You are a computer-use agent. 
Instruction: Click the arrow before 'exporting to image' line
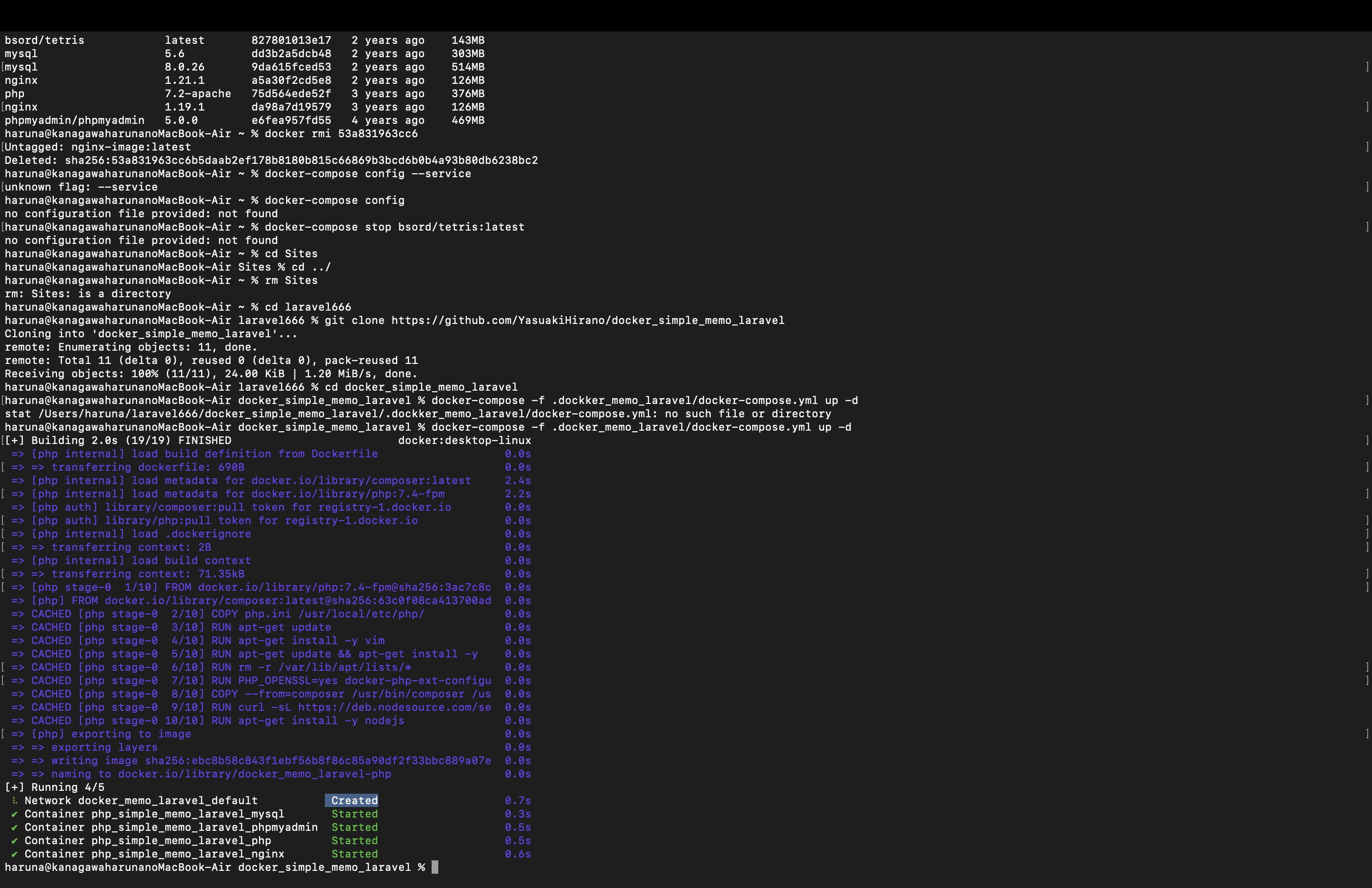point(18,734)
